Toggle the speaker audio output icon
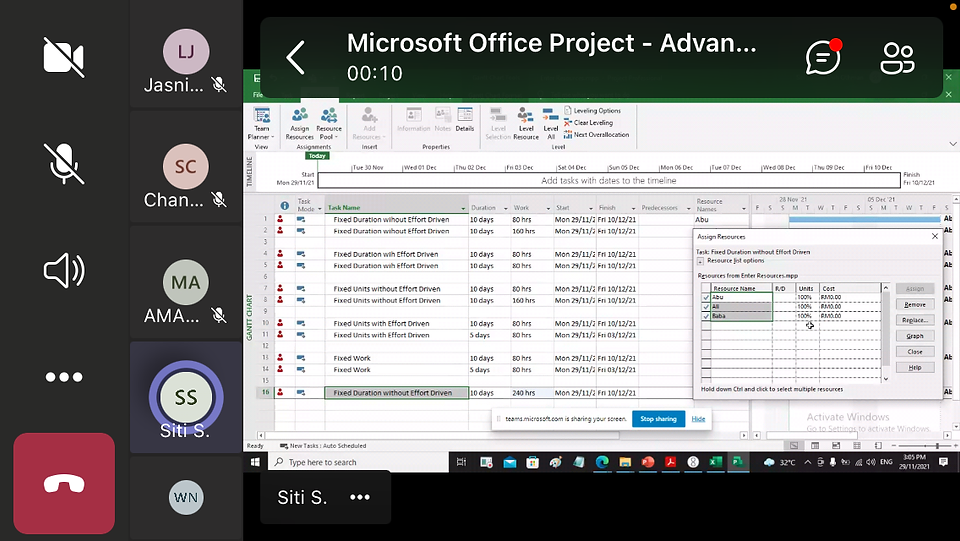The width and height of the screenshot is (960, 541). (64, 270)
